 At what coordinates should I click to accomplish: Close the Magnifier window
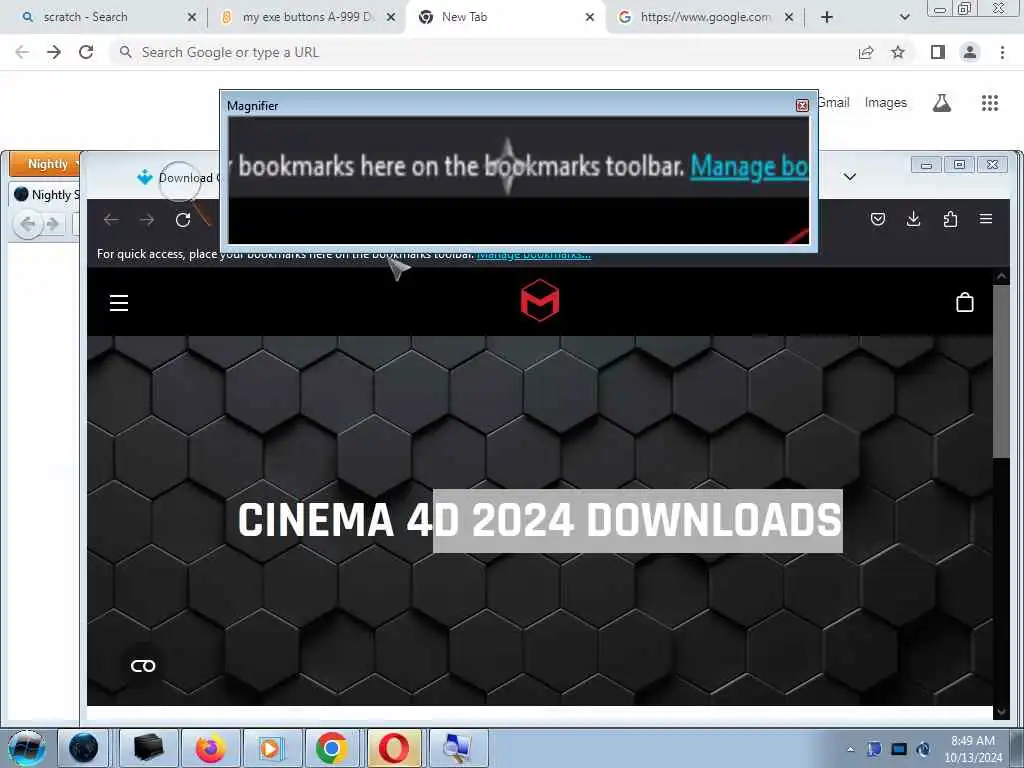(x=803, y=106)
